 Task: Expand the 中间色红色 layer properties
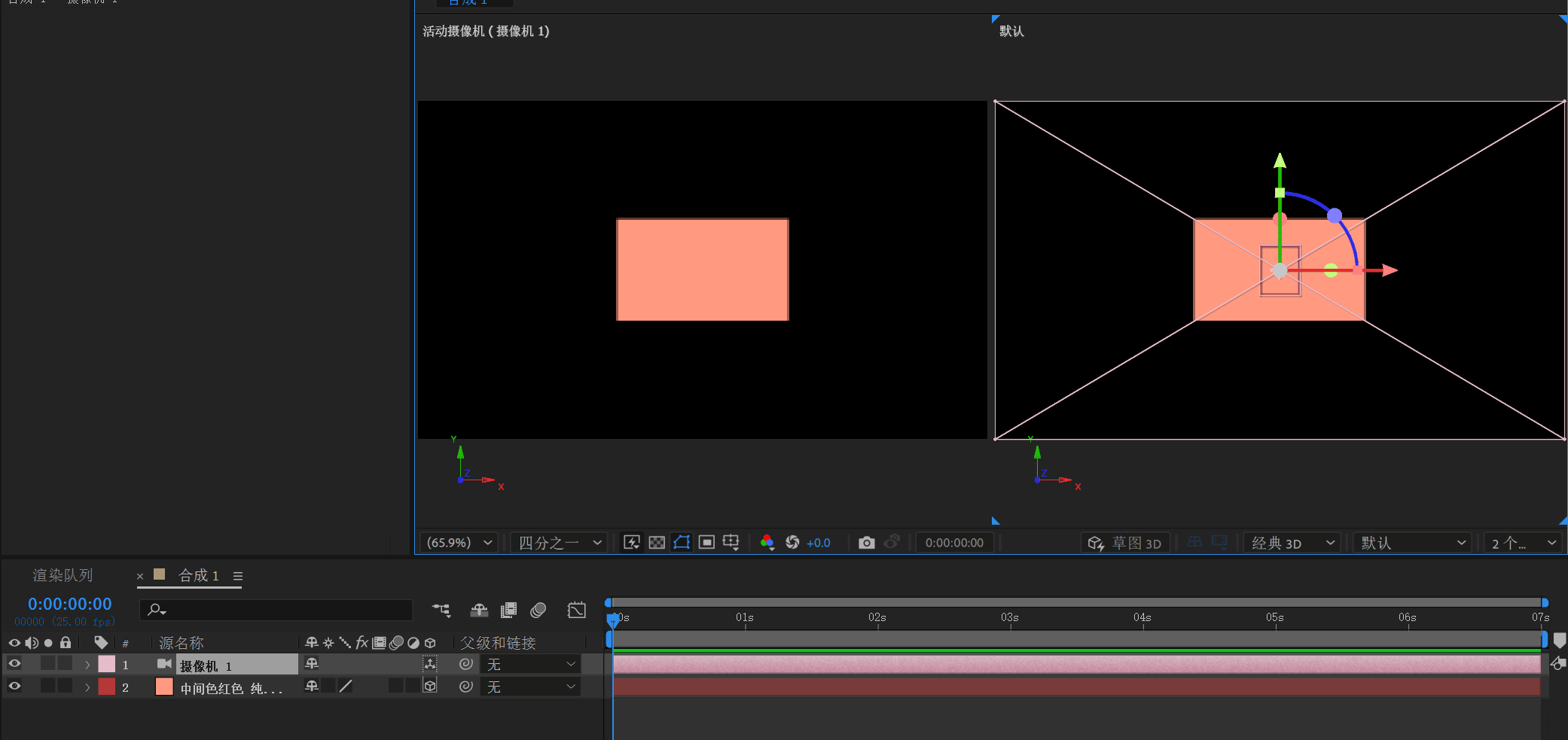click(x=87, y=687)
